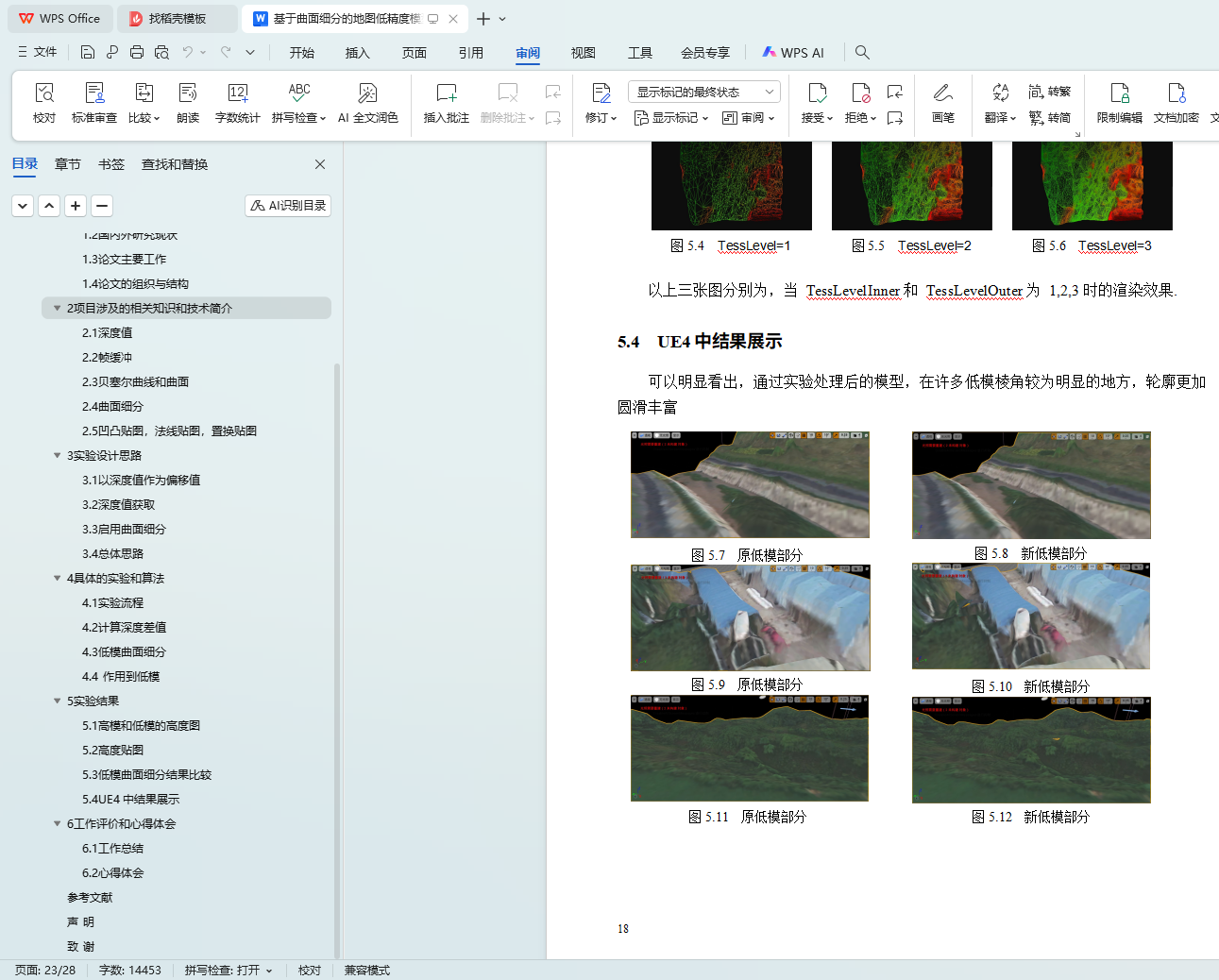Open the 文件 menu
Image resolution: width=1219 pixels, height=980 pixels.
click(x=38, y=52)
